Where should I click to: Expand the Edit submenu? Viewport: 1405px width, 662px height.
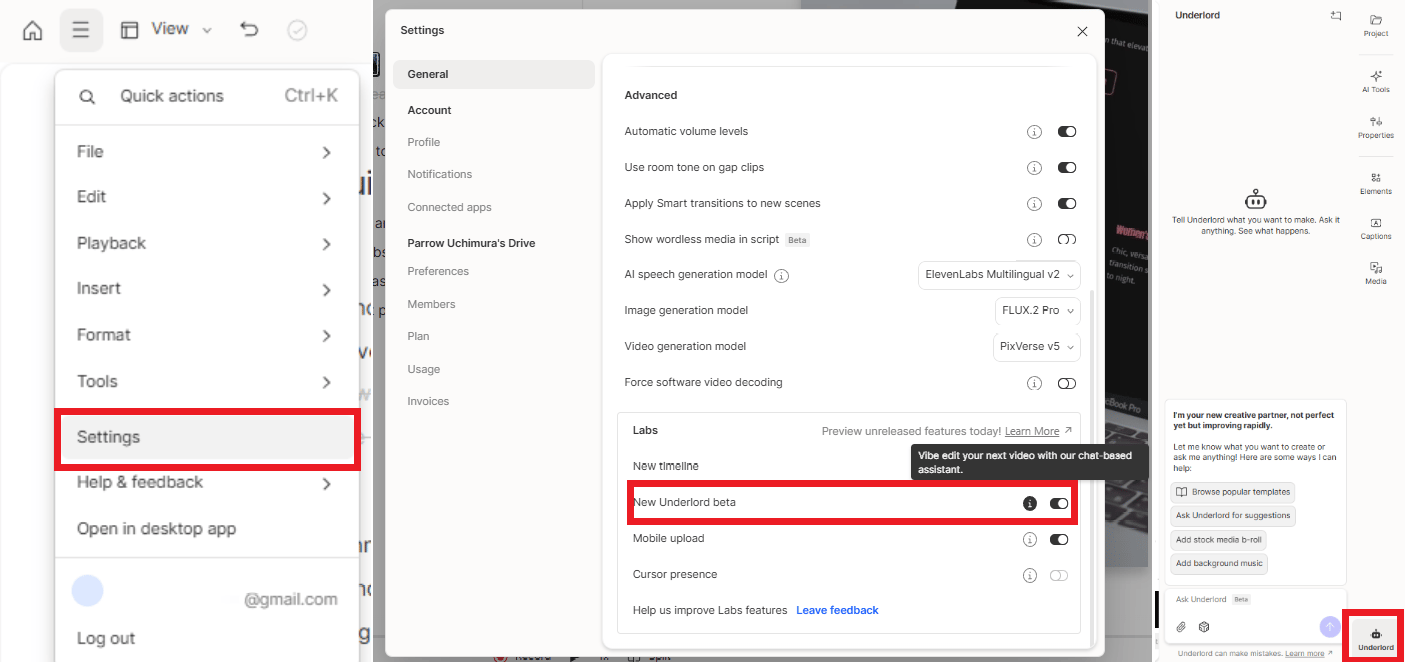pos(207,198)
